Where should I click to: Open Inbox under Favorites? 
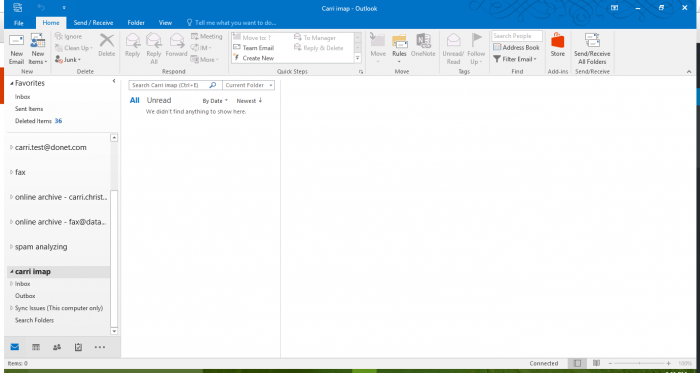click(x=22, y=97)
